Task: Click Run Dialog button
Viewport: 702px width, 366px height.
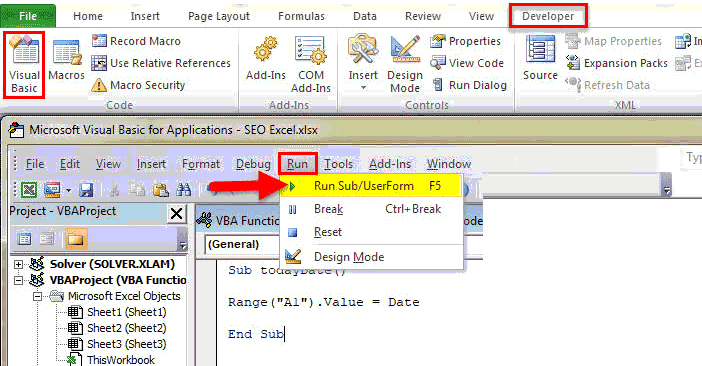Action: pyautogui.click(x=470, y=85)
